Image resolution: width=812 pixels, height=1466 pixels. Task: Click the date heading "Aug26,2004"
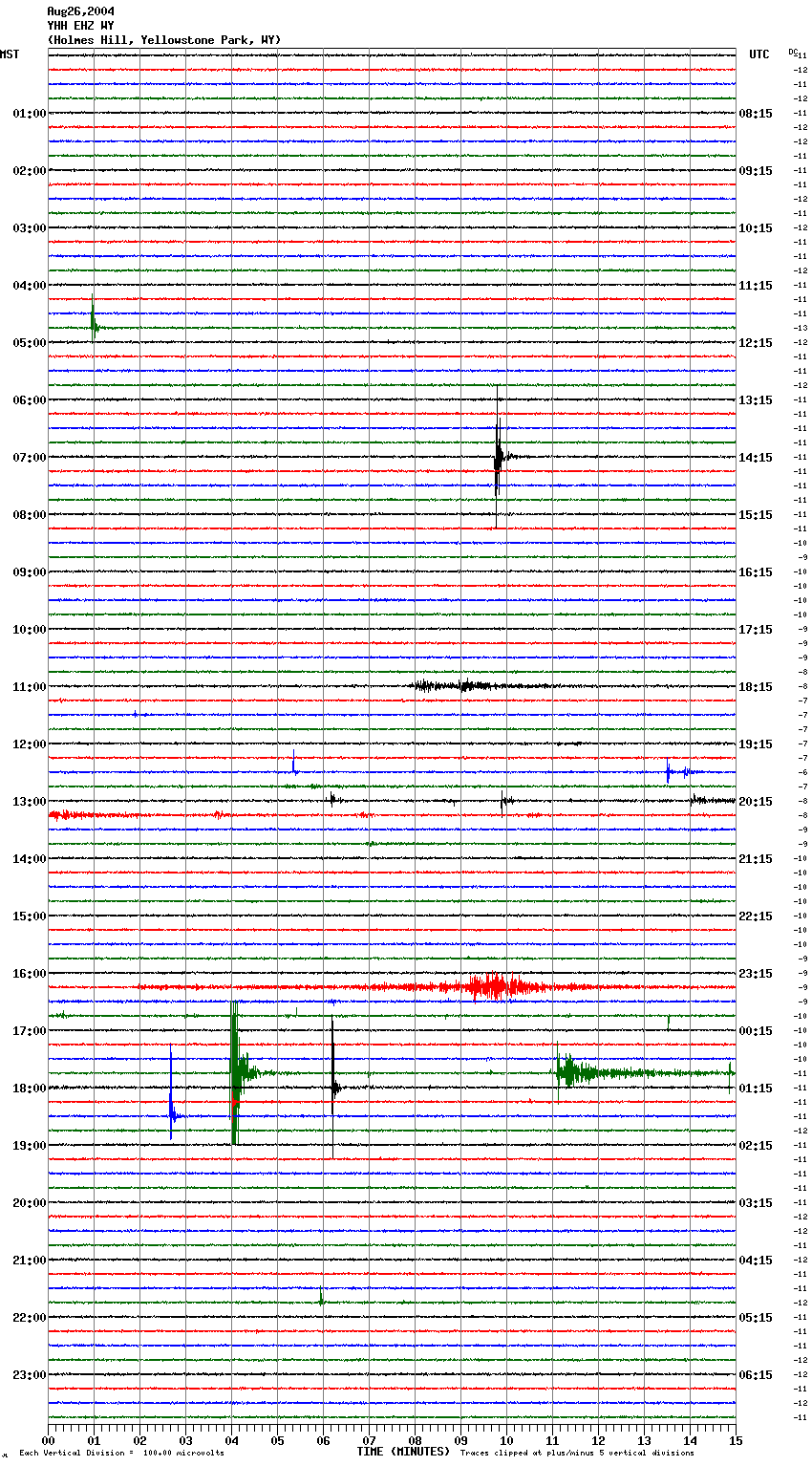pos(80,11)
